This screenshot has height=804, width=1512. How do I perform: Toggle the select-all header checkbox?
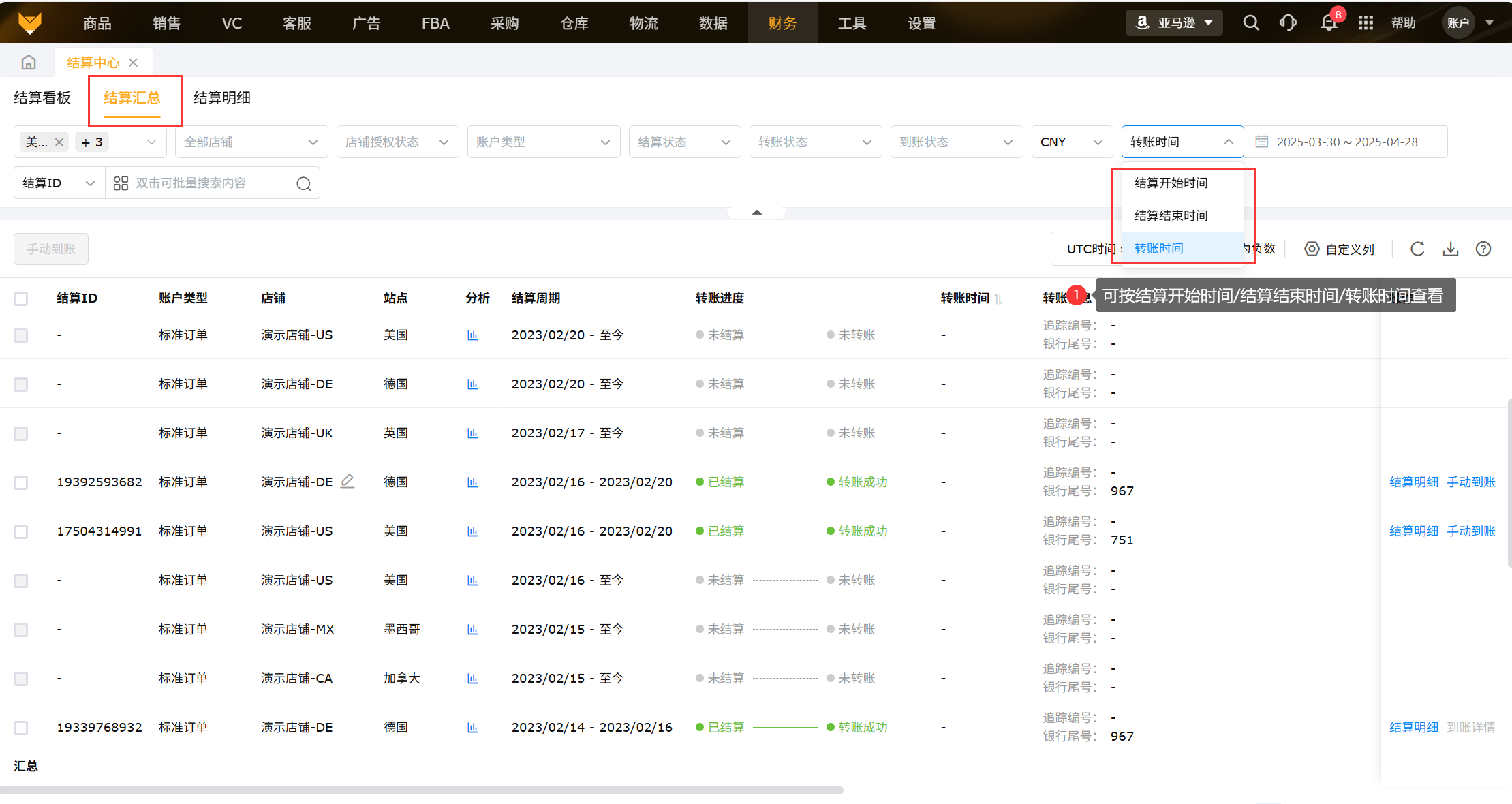click(21, 298)
